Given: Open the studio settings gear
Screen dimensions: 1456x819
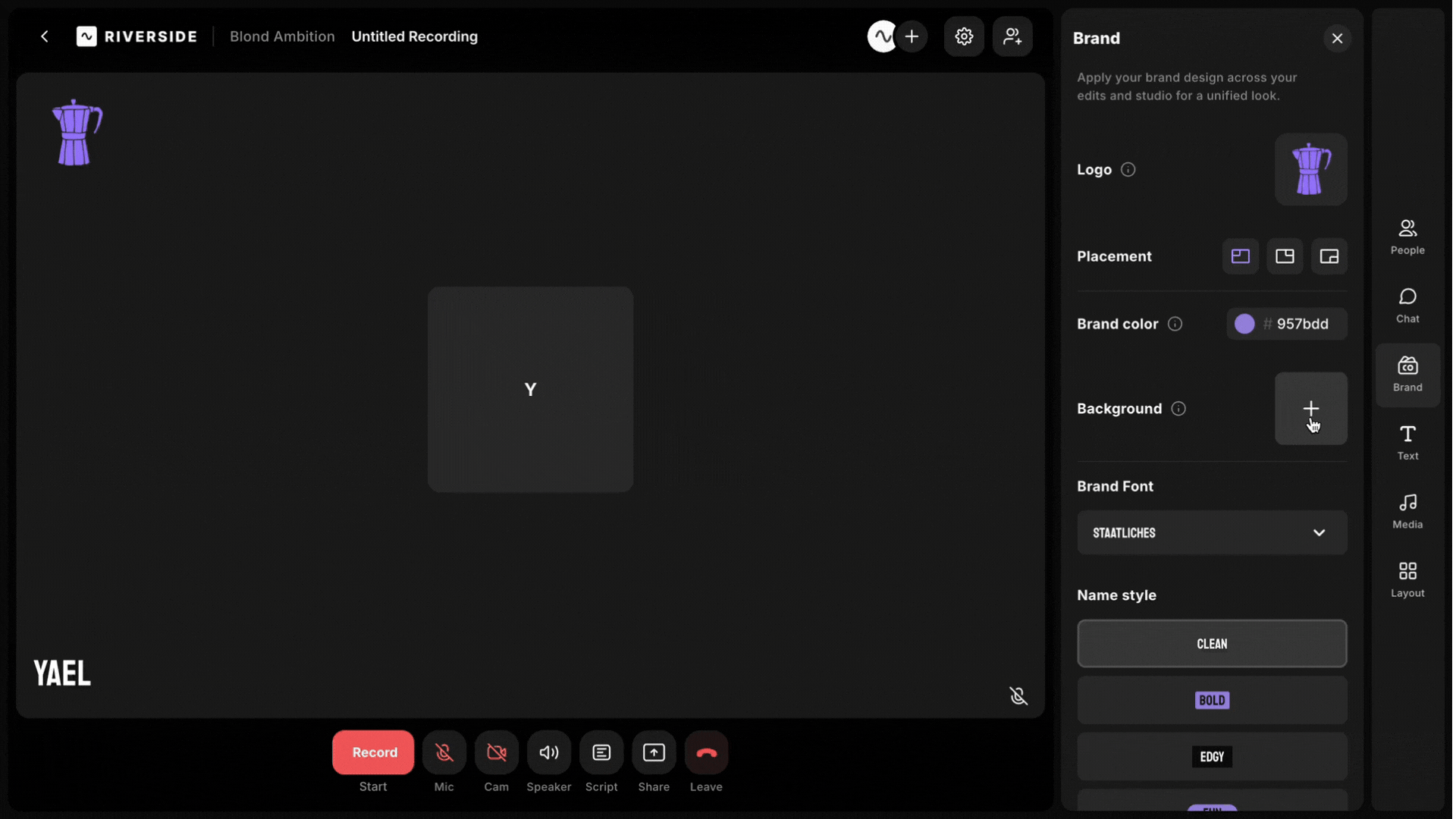Looking at the screenshot, I should [964, 36].
